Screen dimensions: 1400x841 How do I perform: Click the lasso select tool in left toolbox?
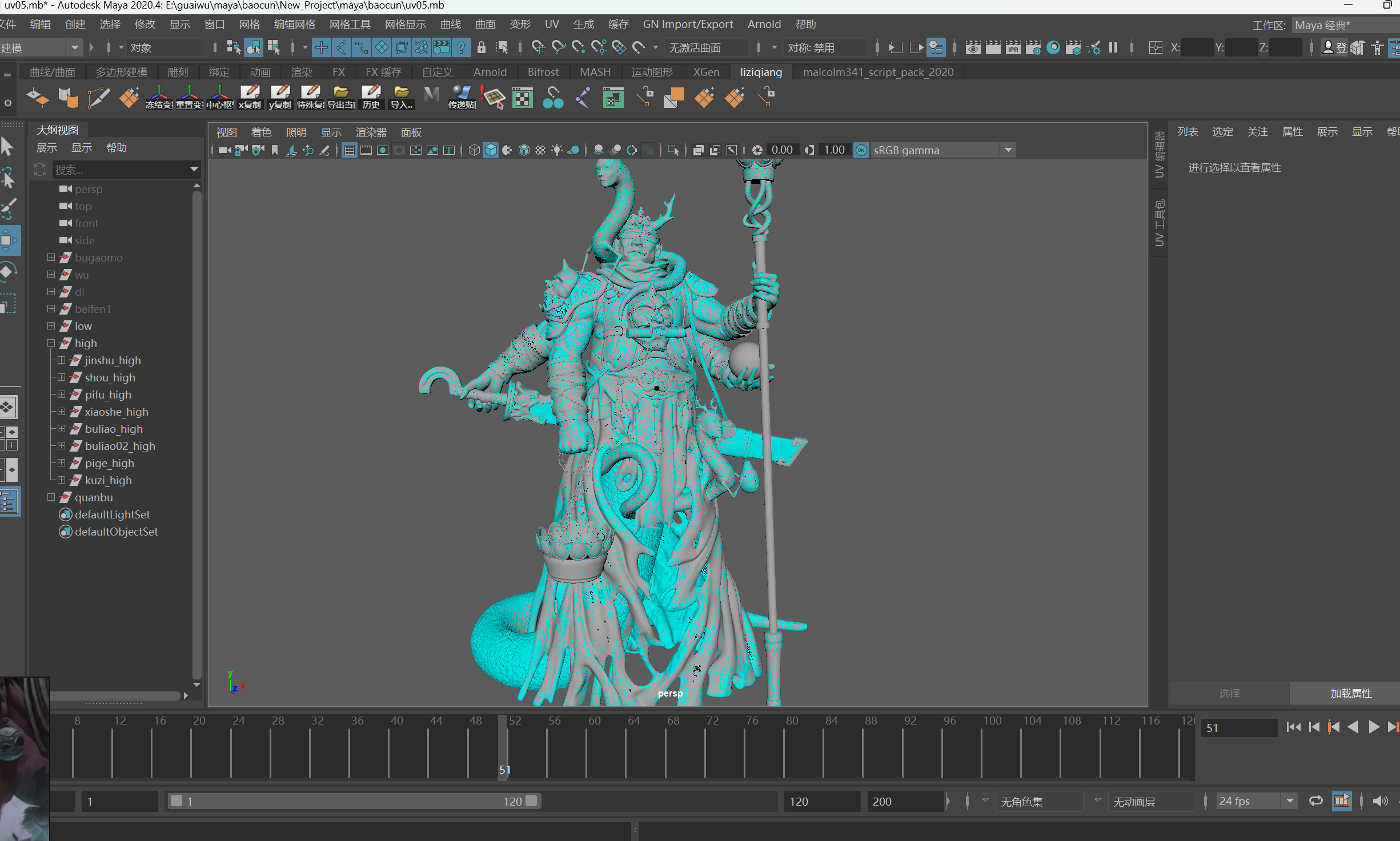click(8, 178)
